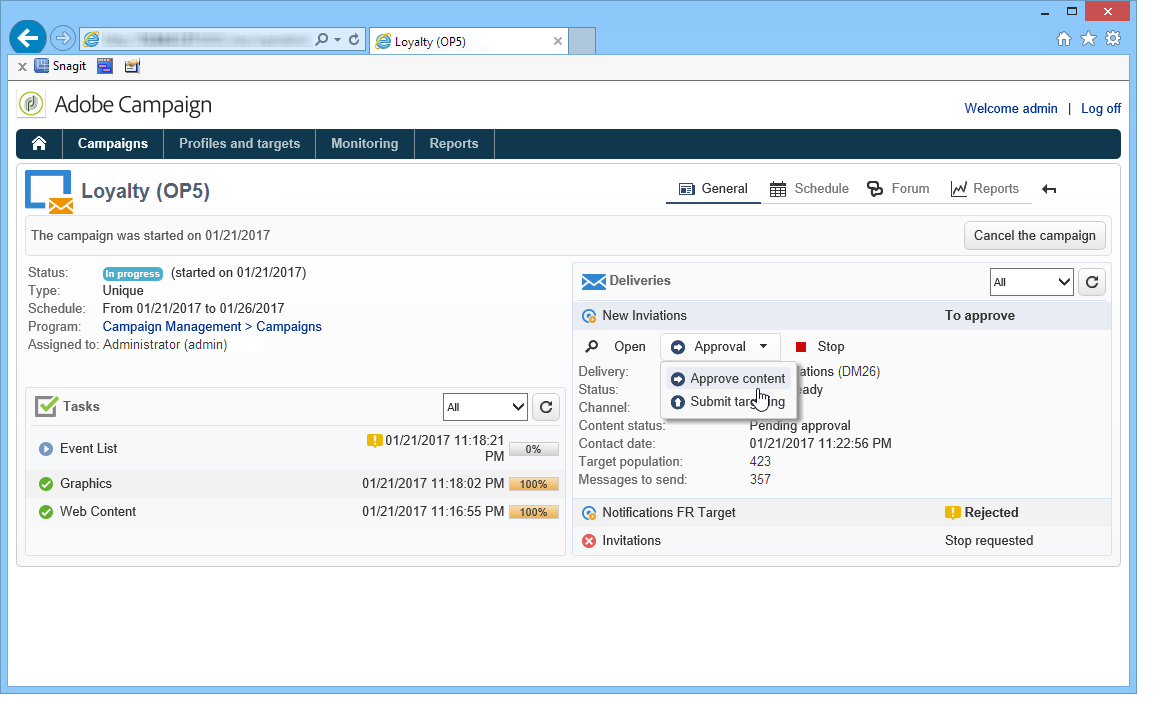Click the red Invitations error icon
1163x722 pixels.
[x=589, y=541]
